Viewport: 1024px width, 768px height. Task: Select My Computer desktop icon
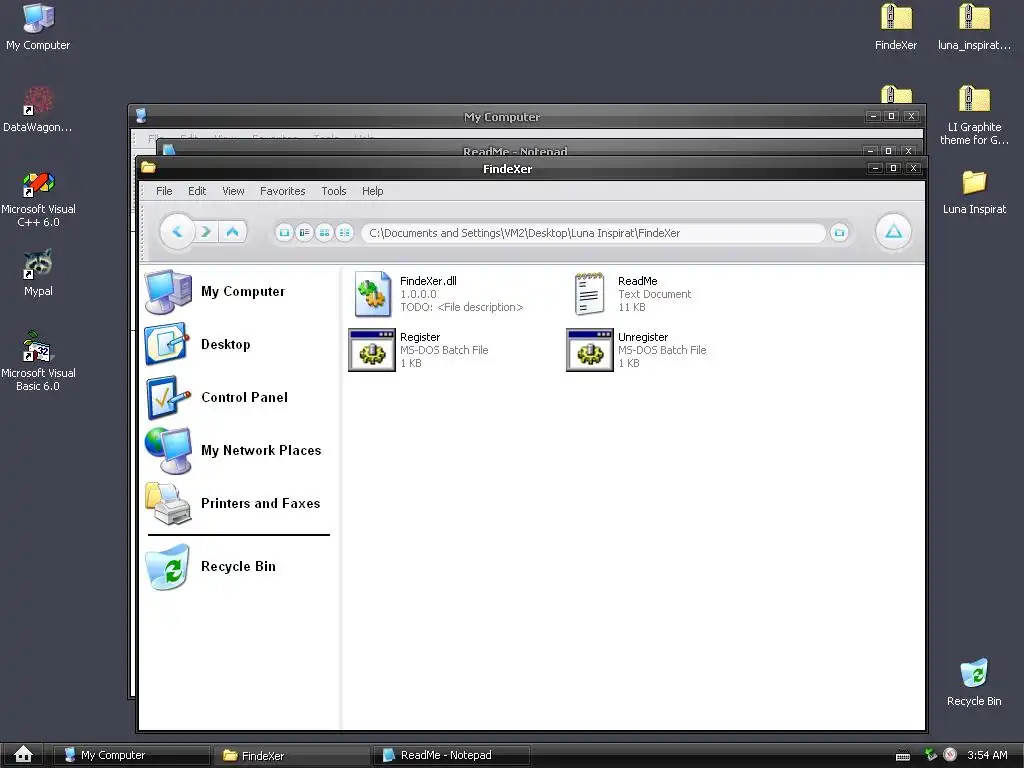tap(38, 27)
